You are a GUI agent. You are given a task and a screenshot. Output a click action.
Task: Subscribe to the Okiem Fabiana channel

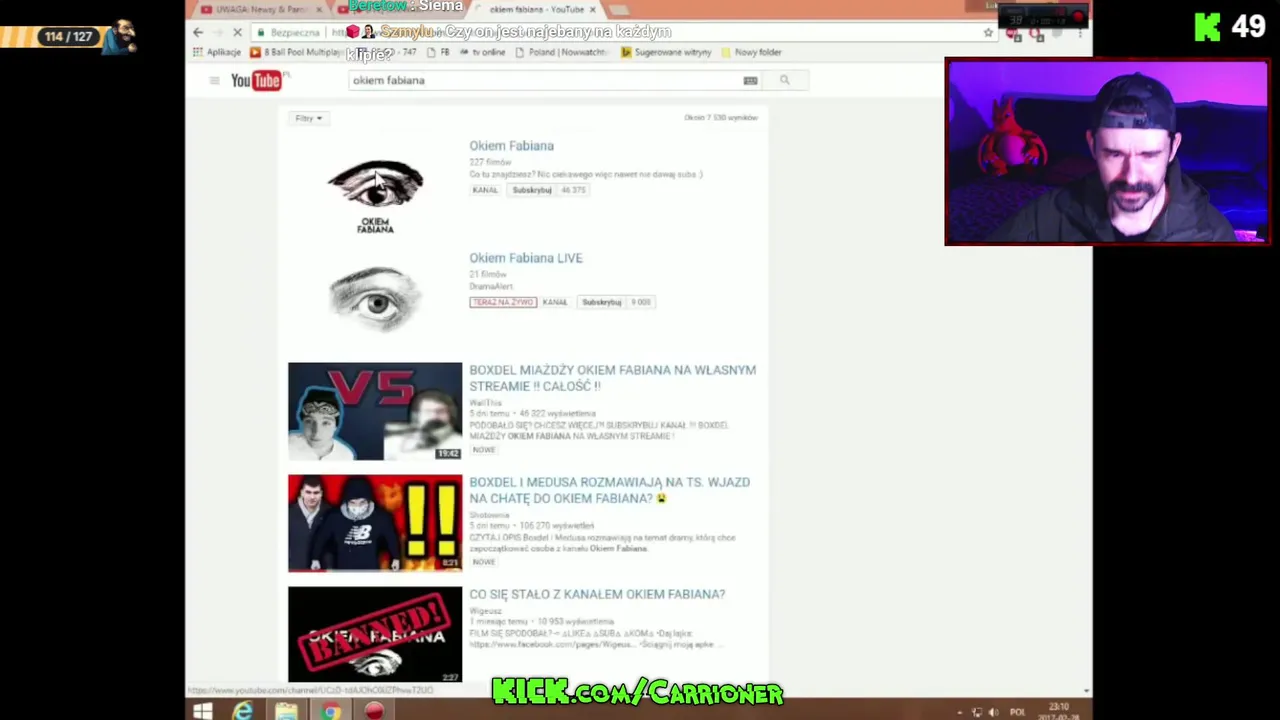click(532, 190)
